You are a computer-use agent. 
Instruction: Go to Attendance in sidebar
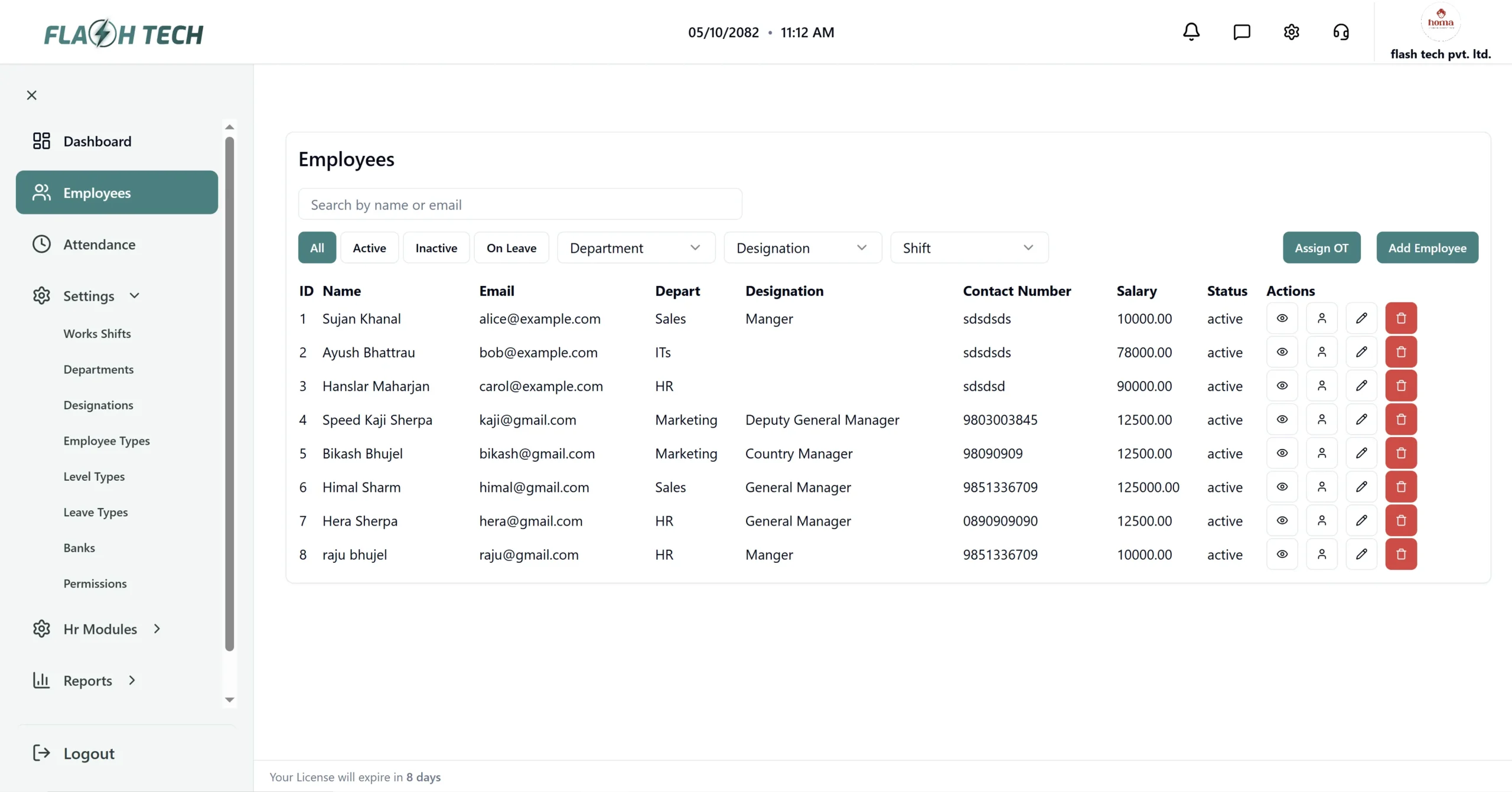(99, 245)
